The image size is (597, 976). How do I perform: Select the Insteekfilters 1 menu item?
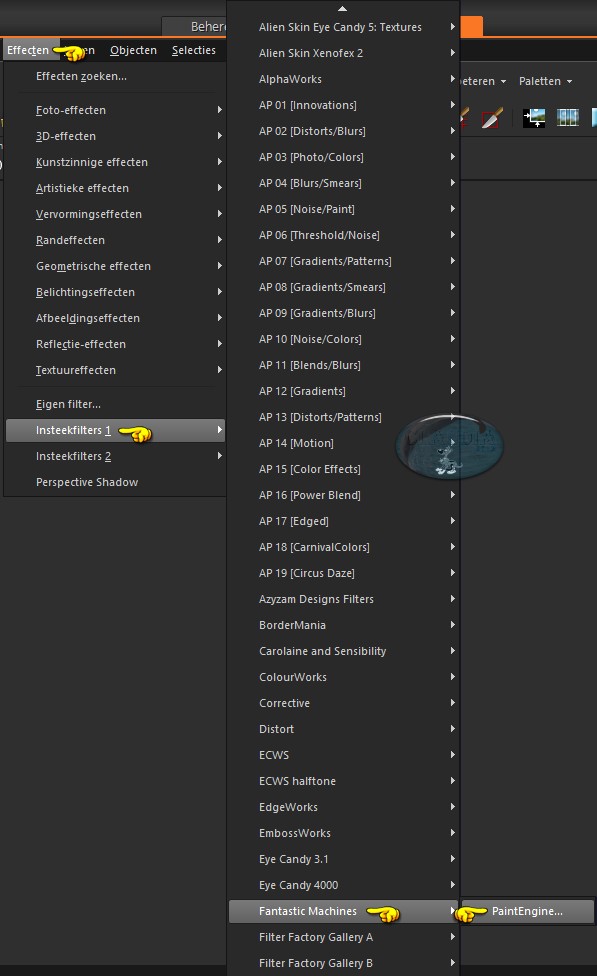(115, 430)
